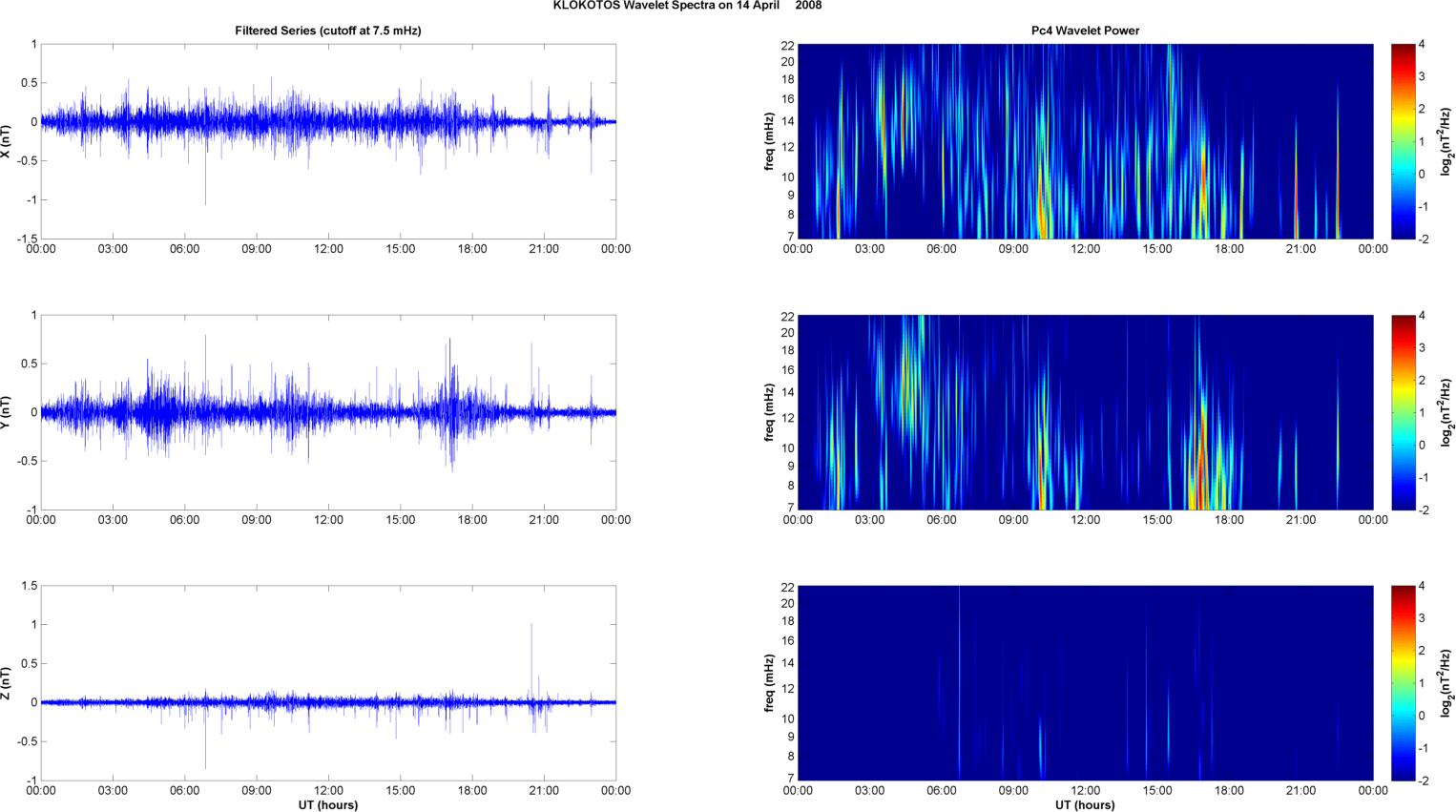Click the log2(nT²/Hz) label of the top colorbar
This screenshot has height=812, width=1456.
pyautogui.click(x=1447, y=141)
